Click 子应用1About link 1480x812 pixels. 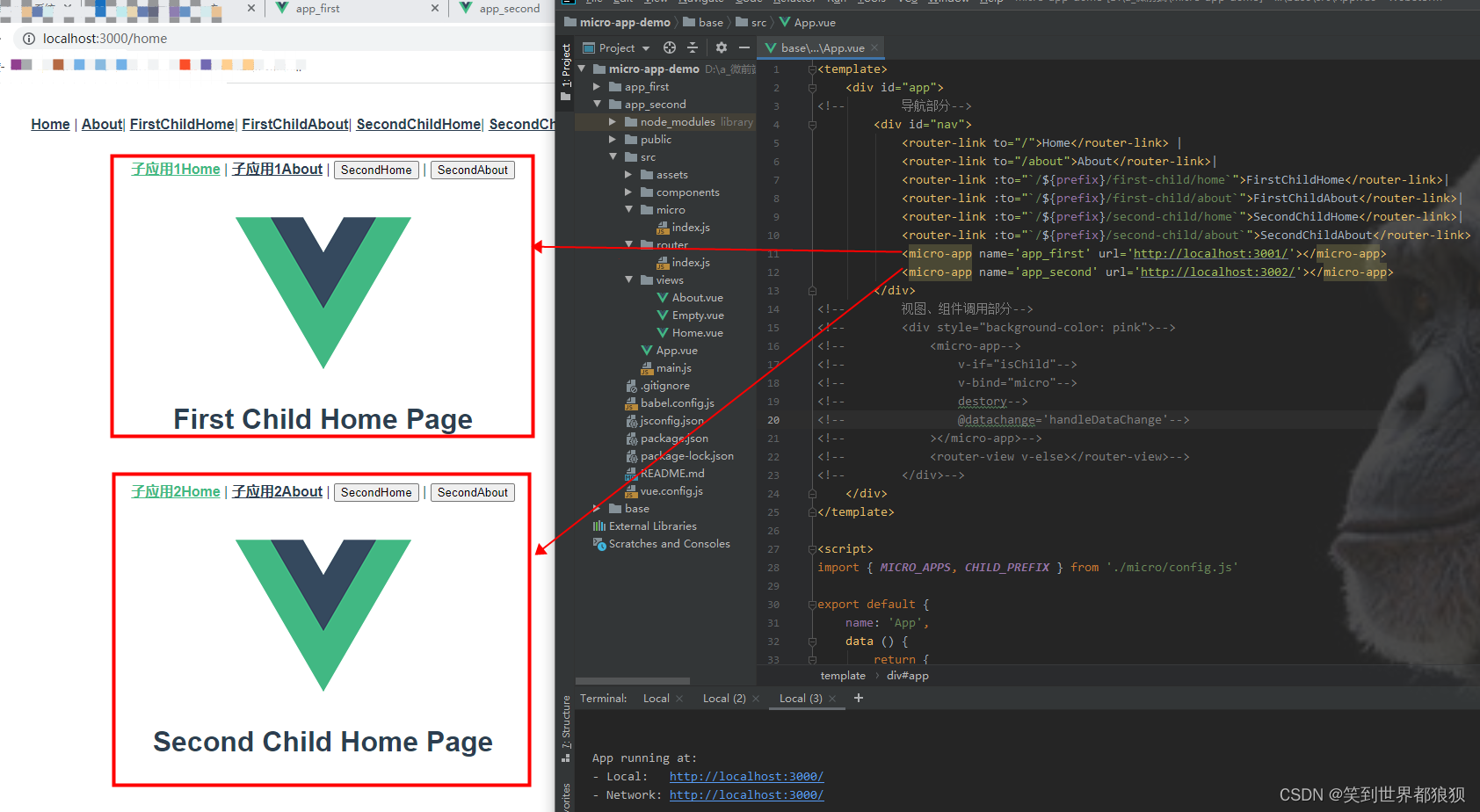pos(277,170)
